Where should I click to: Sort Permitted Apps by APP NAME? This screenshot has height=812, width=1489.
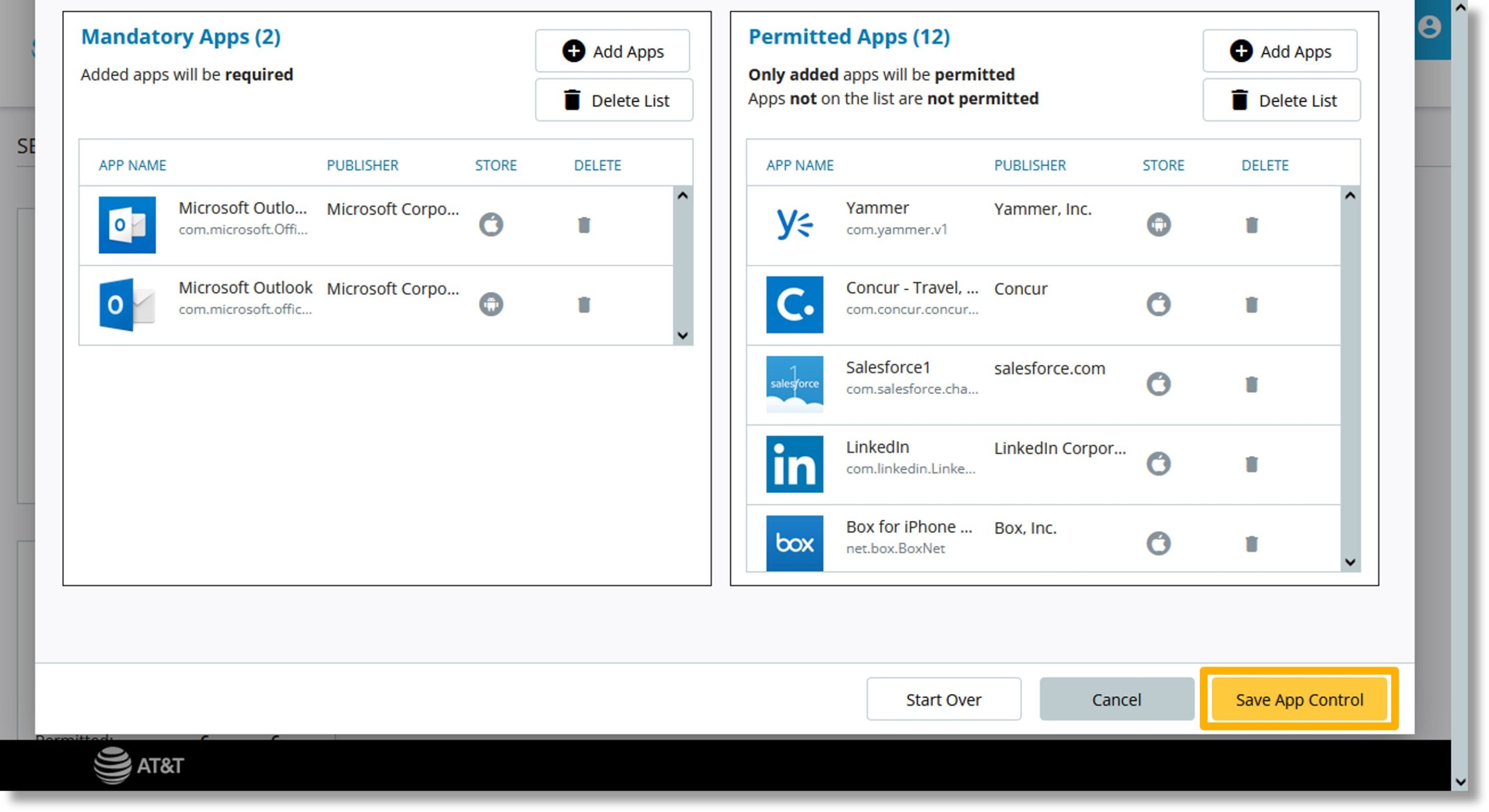pos(800,165)
